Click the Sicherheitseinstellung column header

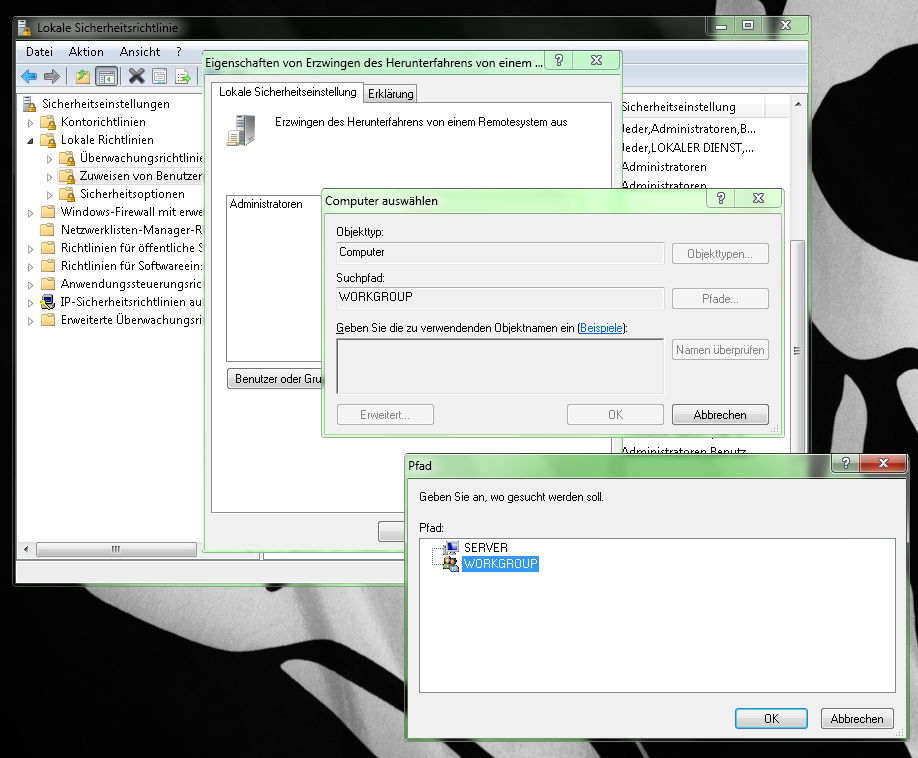[x=693, y=107]
